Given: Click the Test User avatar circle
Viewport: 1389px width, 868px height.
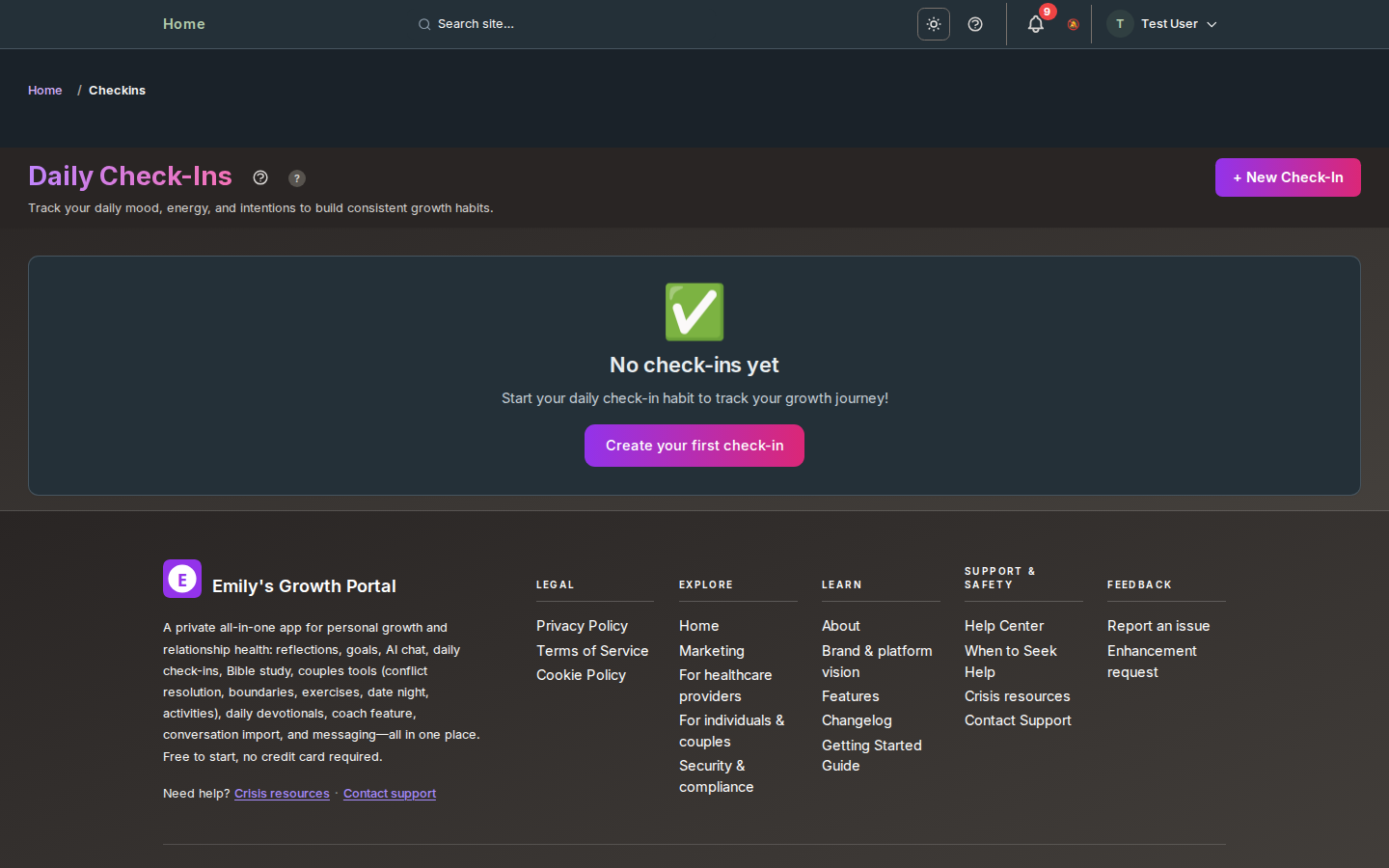Looking at the screenshot, I should (x=1119, y=24).
